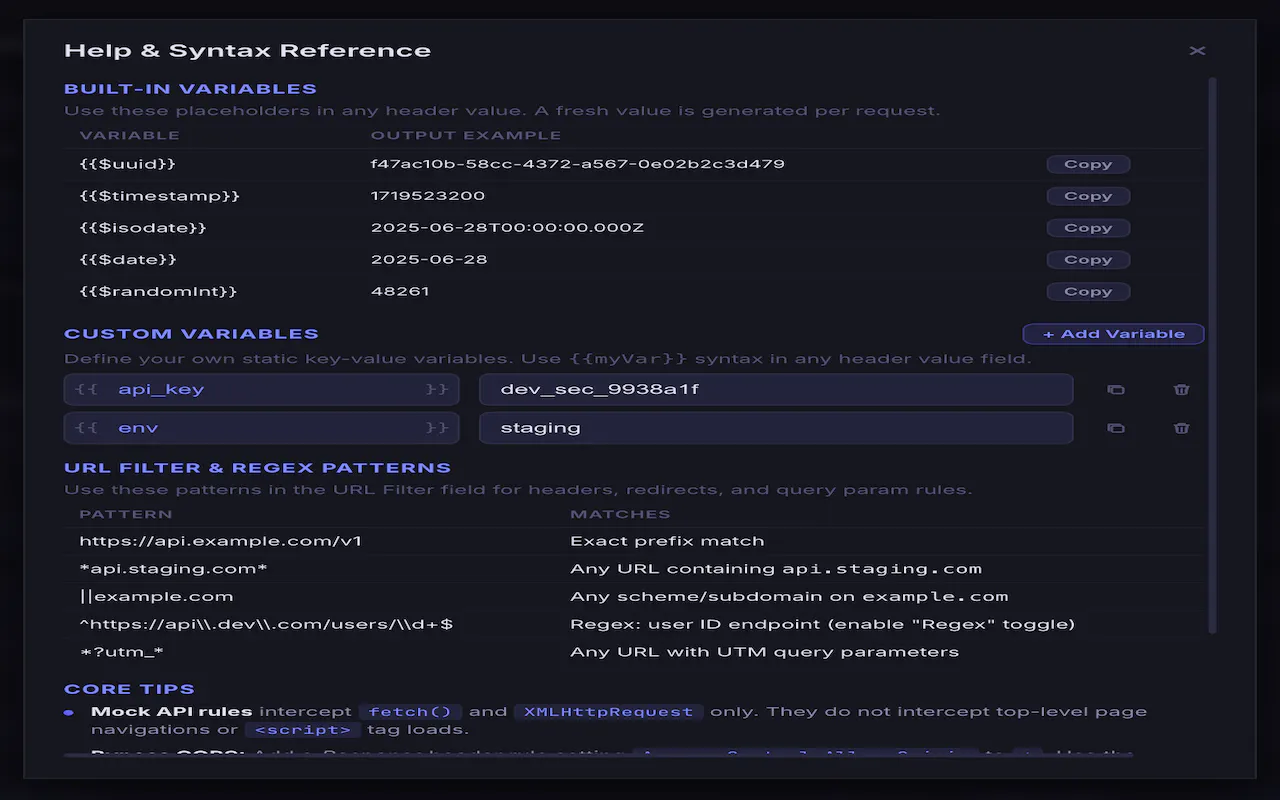Click the URL FILTER & REGEX PATTERNS heading
The height and width of the screenshot is (800, 1280).
coord(257,468)
